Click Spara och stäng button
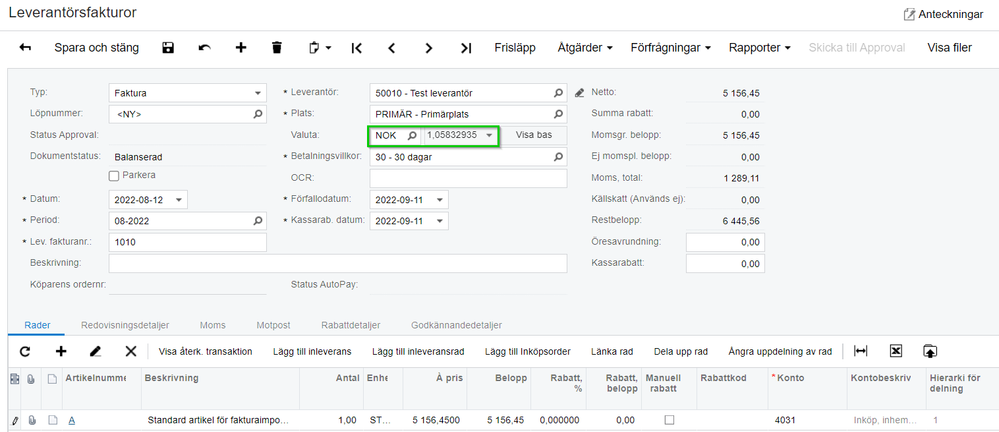This screenshot has width=999, height=432. 96,48
